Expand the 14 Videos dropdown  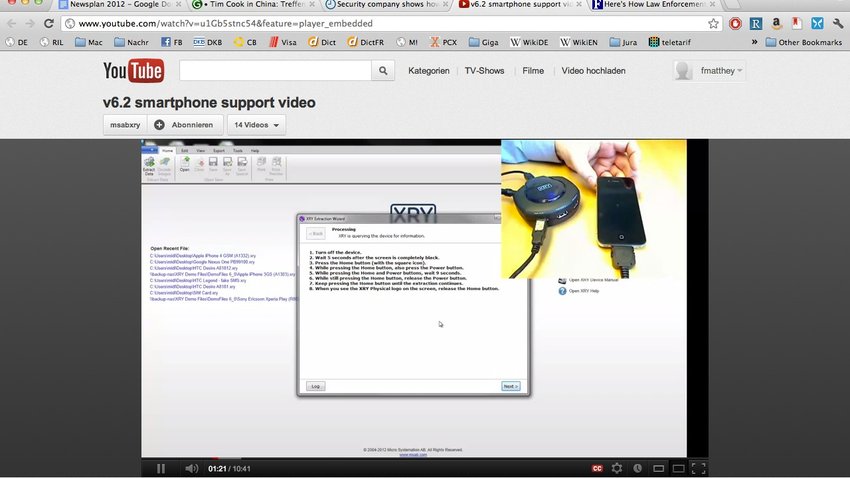[x=256, y=125]
